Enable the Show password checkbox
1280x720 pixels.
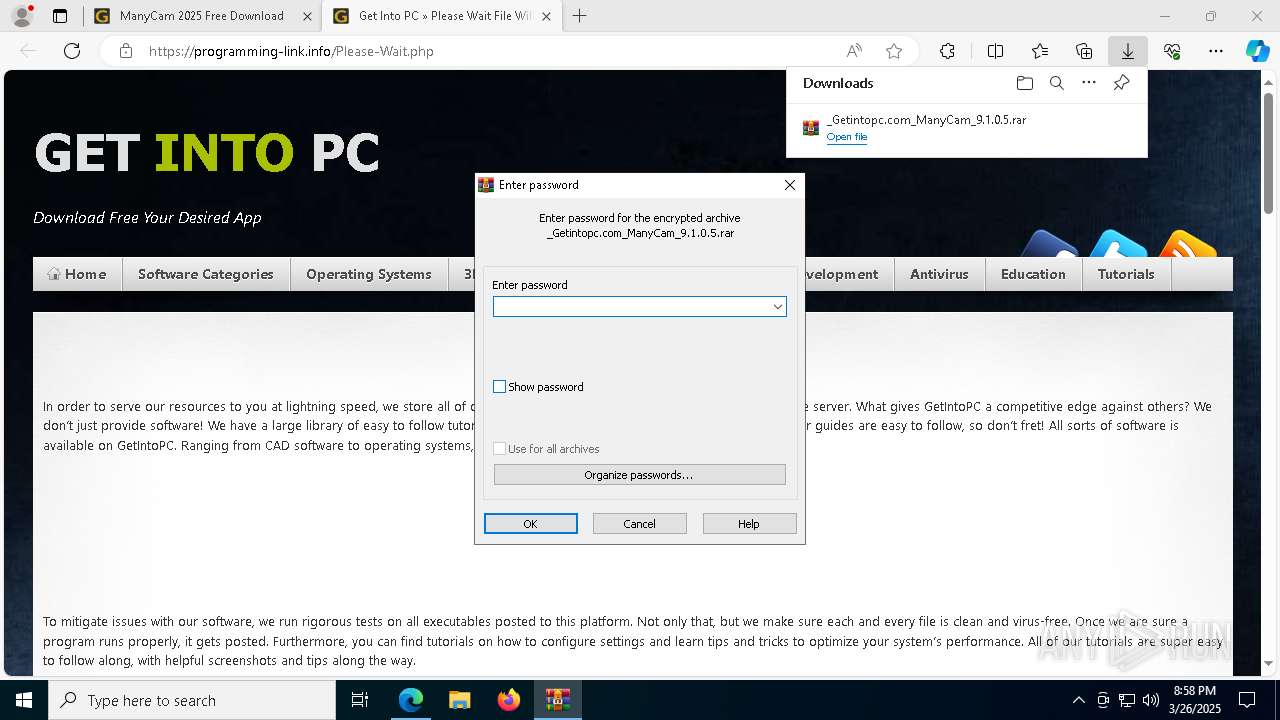(500, 387)
